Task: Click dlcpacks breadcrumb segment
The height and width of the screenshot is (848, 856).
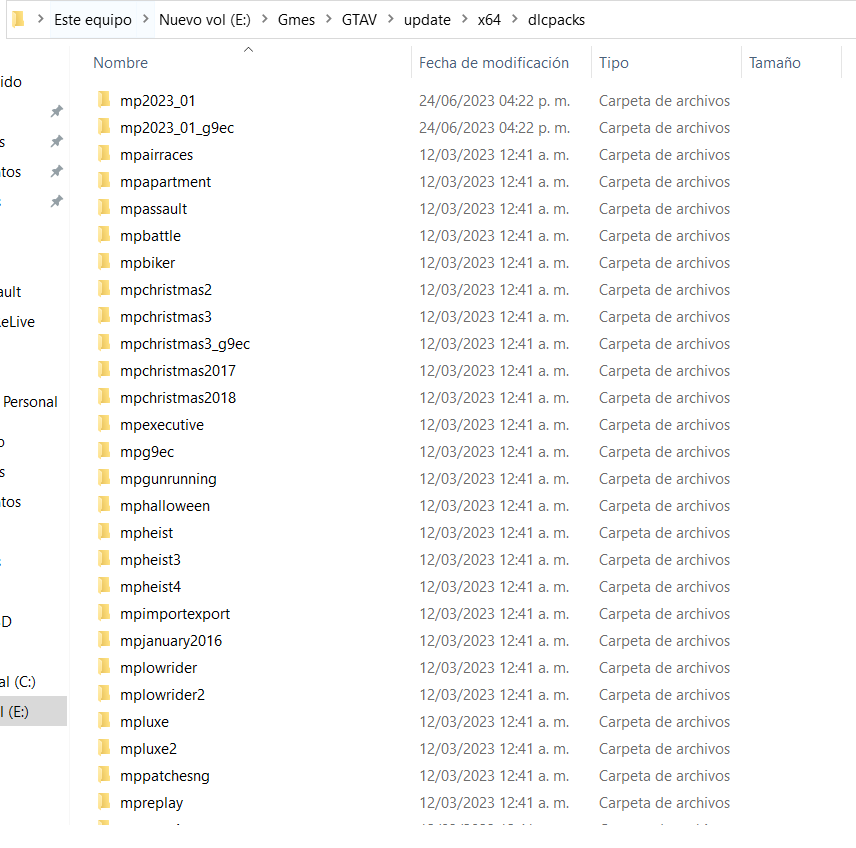Action: coord(556,20)
